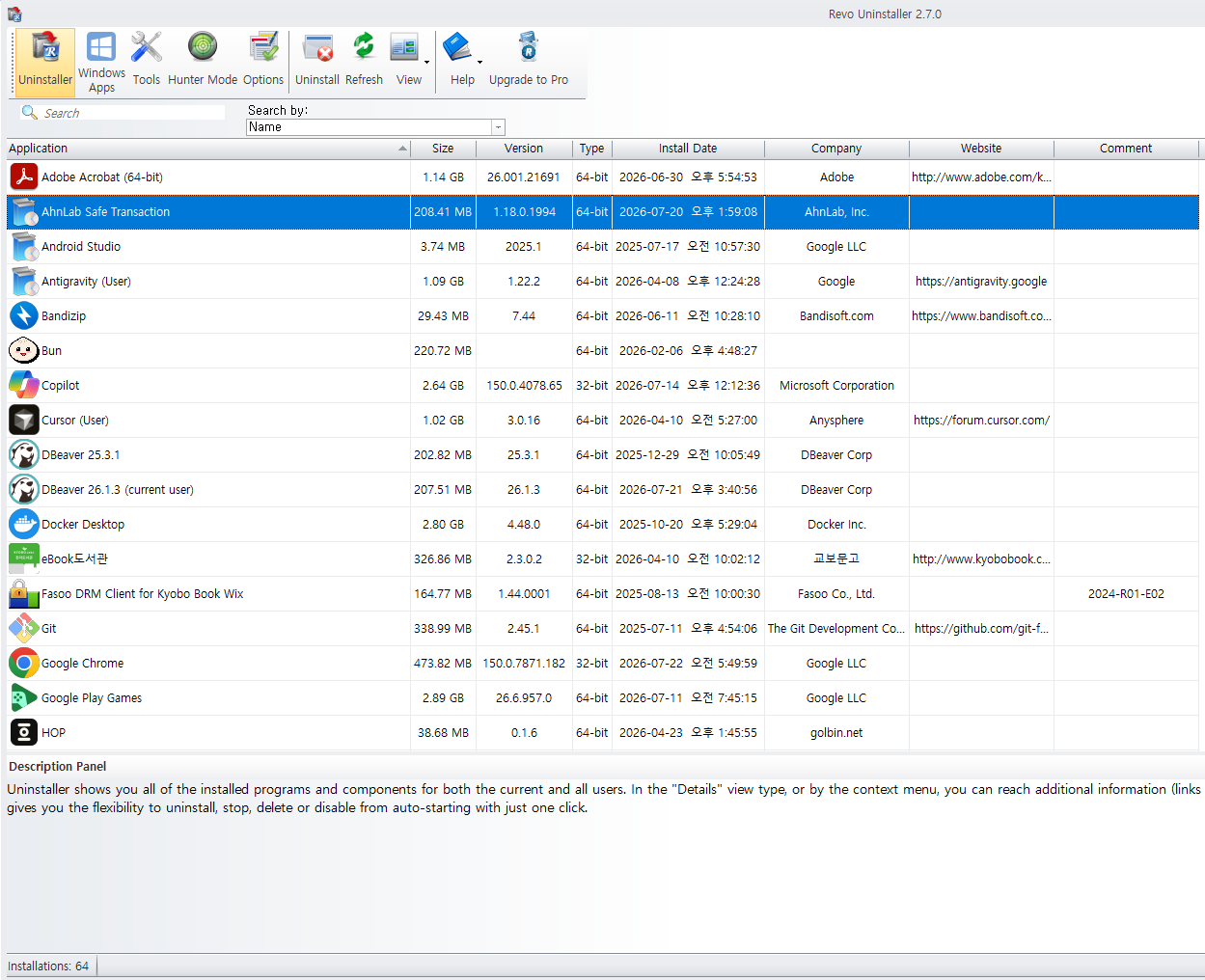Select the DBeaver 26.1.3 icon
The width and height of the screenshot is (1205, 980).
24,489
